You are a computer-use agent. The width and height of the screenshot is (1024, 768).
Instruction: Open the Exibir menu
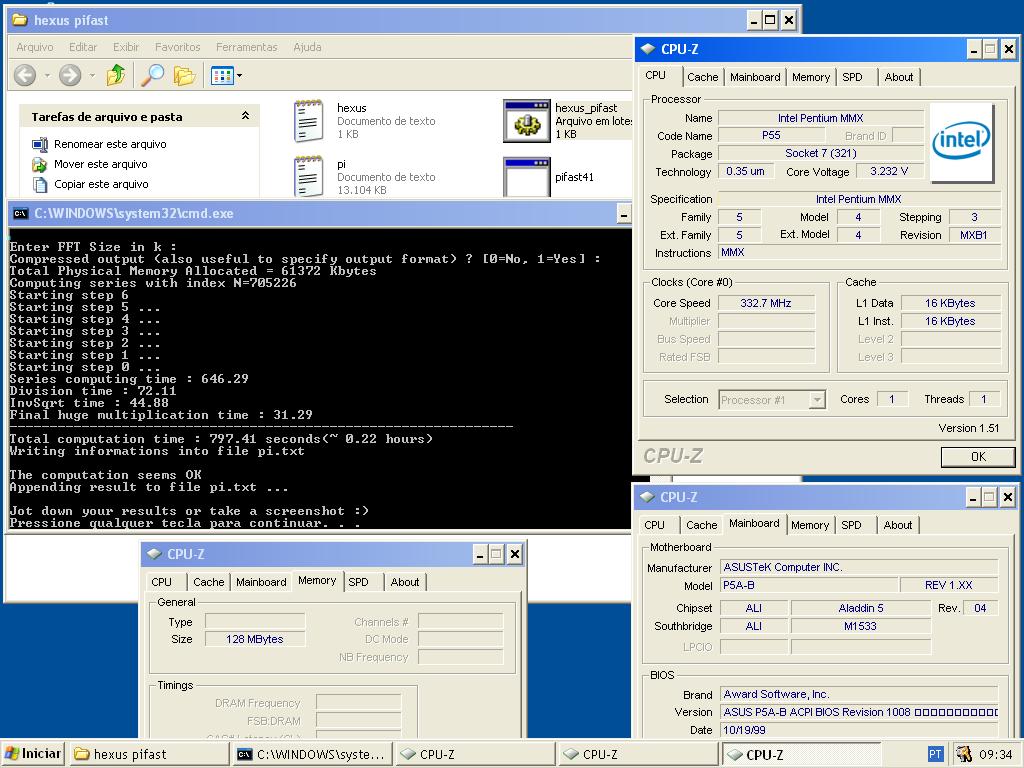click(x=126, y=47)
